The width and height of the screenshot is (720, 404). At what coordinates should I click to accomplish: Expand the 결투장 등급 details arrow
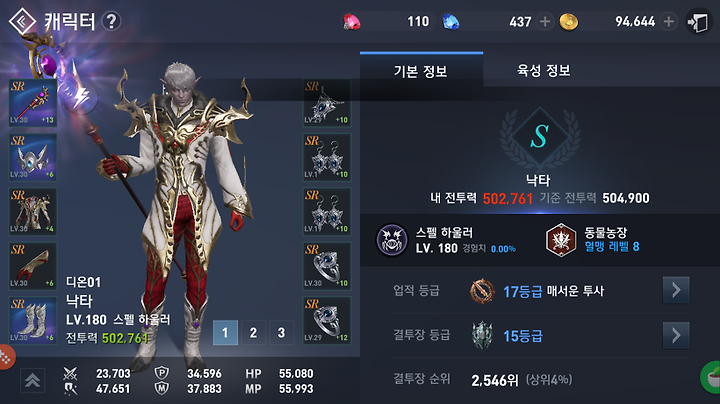pos(675,336)
